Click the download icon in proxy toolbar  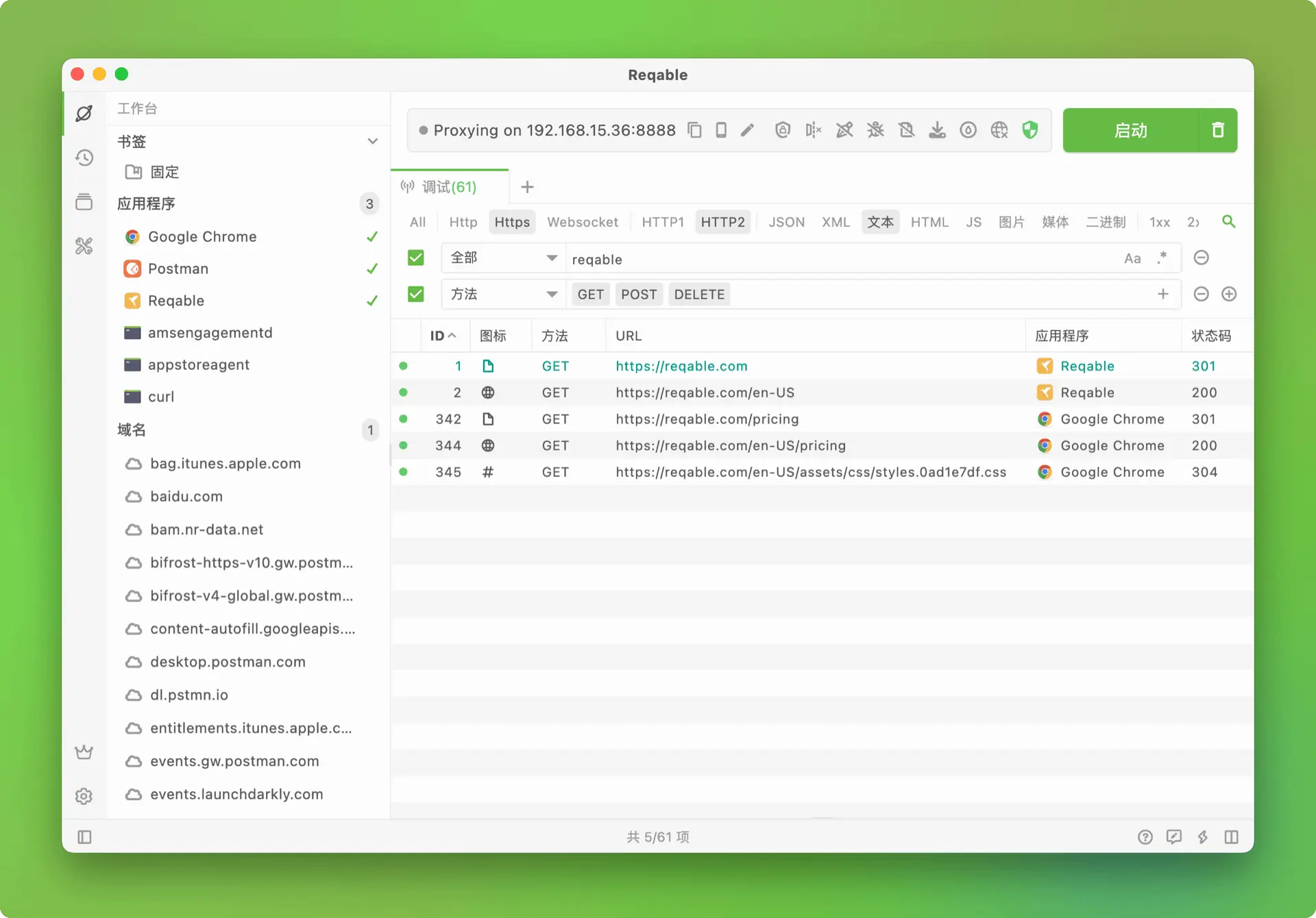pyautogui.click(x=937, y=130)
